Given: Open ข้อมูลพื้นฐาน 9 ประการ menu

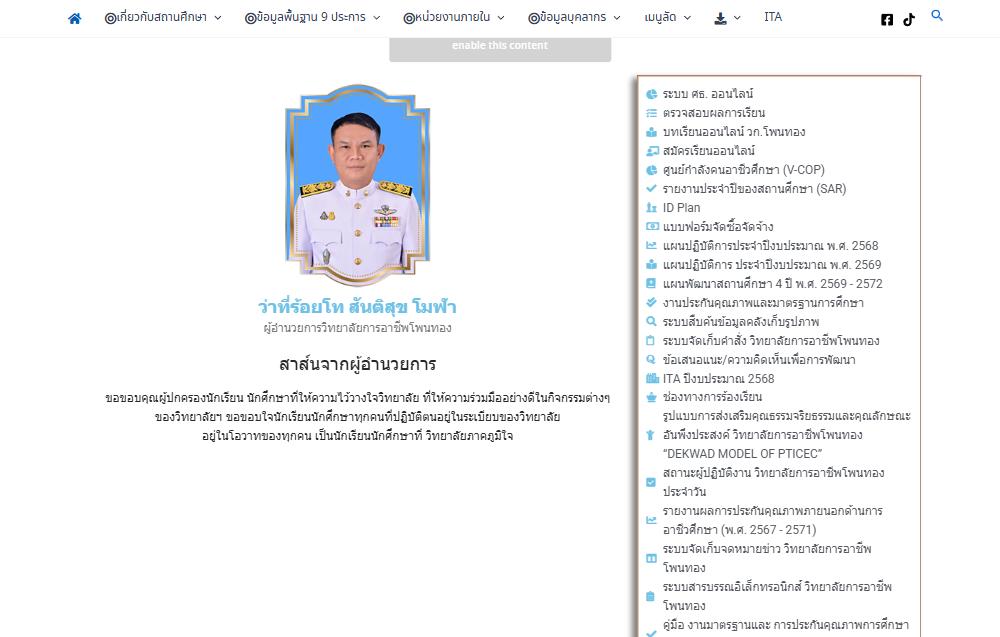Looking at the screenshot, I should click(x=305, y=17).
